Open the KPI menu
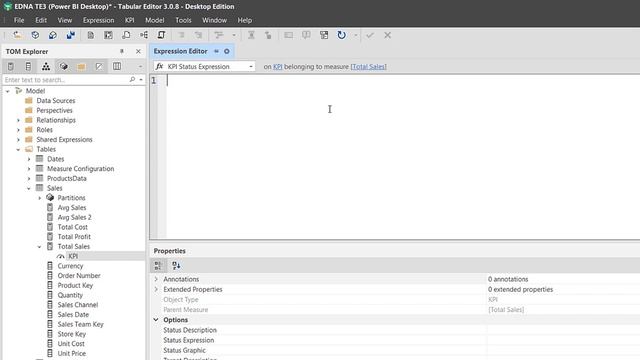Image resolution: width=640 pixels, height=360 pixels. point(129,20)
